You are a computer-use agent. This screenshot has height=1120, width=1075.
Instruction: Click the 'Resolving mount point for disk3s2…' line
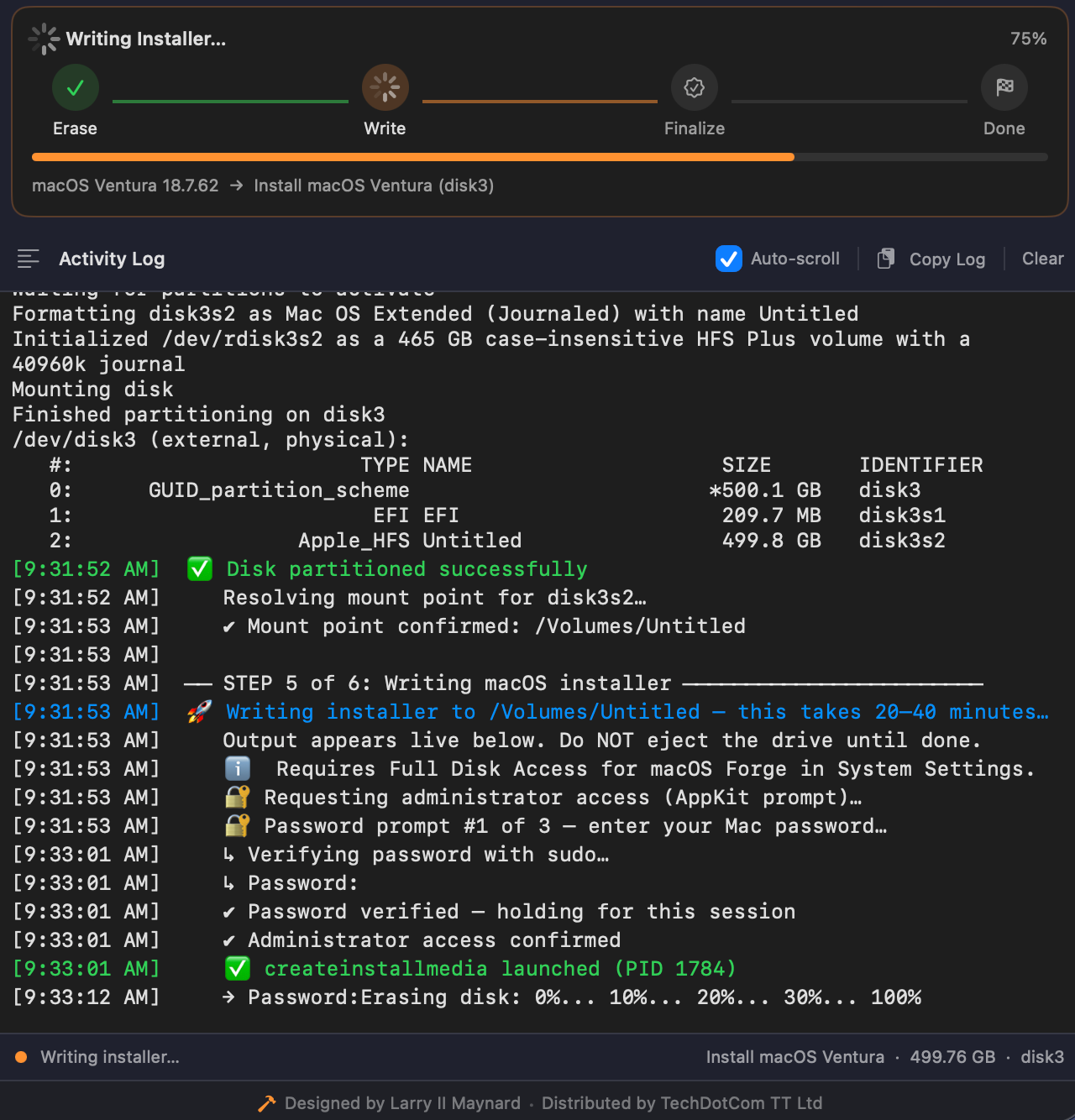pyautogui.click(x=434, y=598)
